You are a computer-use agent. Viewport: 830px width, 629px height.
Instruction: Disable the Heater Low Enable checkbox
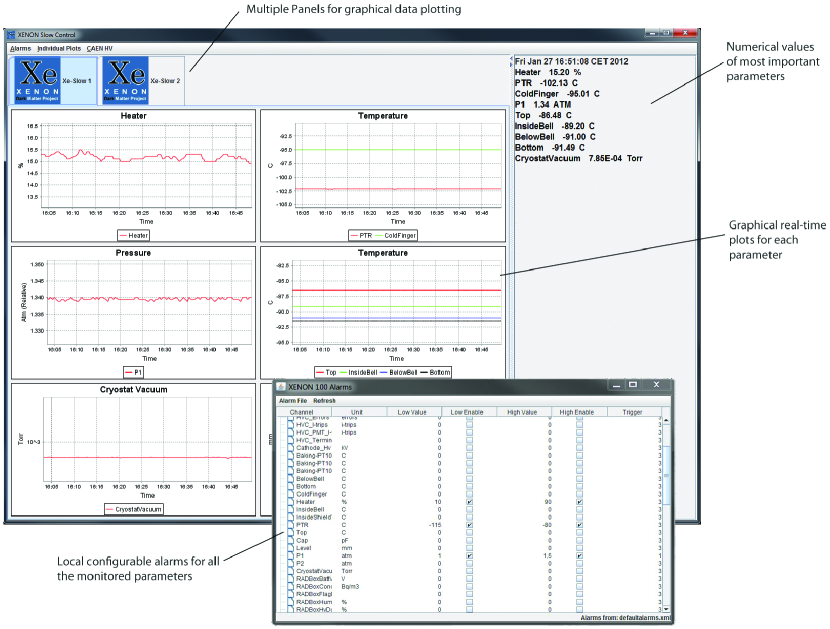(470, 502)
